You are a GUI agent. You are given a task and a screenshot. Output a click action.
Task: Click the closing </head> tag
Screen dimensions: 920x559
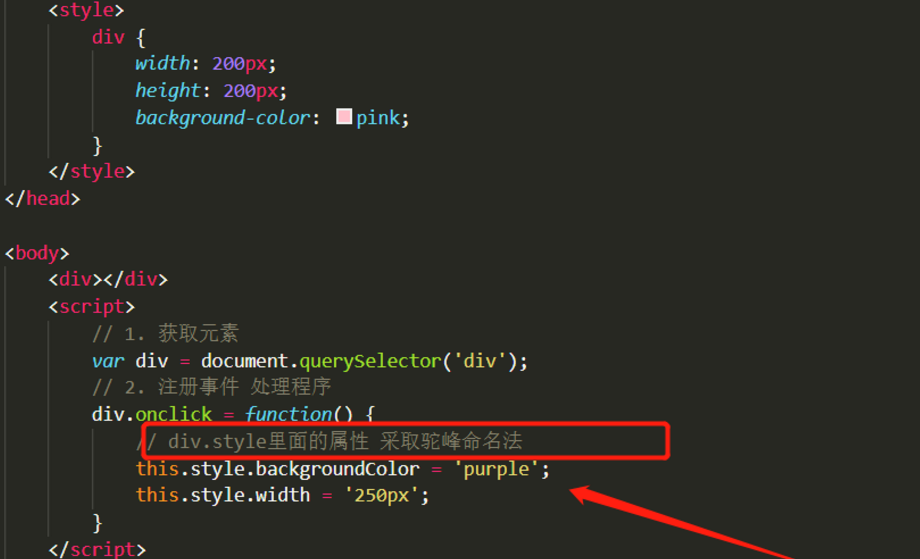(42, 198)
